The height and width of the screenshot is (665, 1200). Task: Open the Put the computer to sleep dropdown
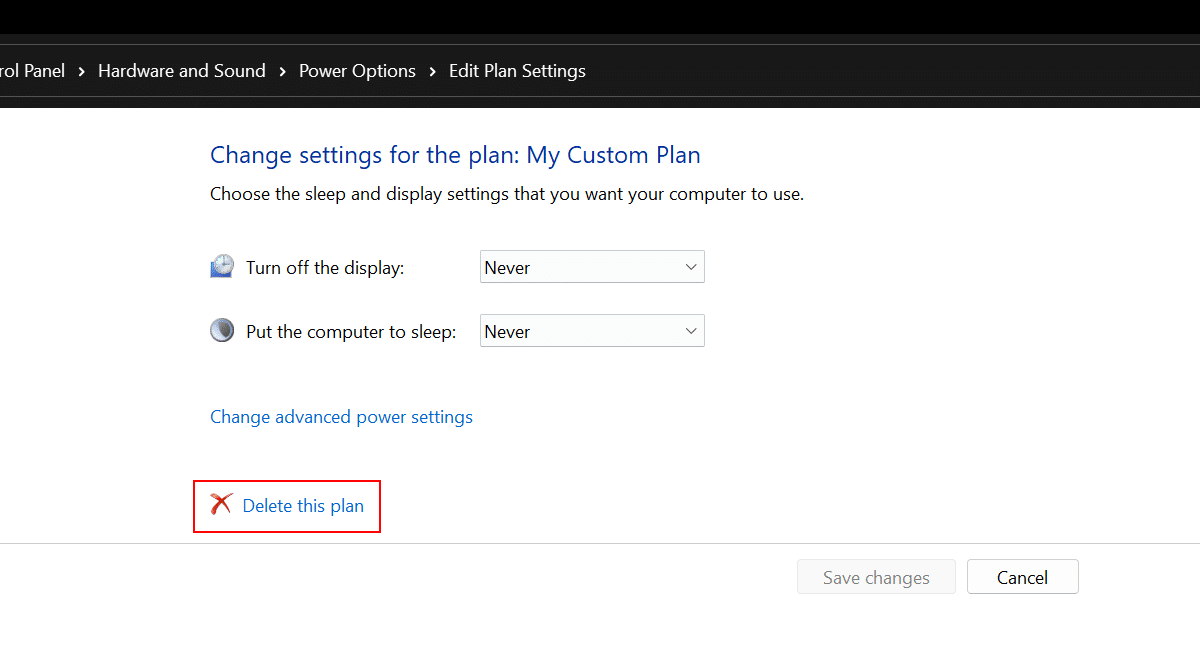(x=592, y=331)
